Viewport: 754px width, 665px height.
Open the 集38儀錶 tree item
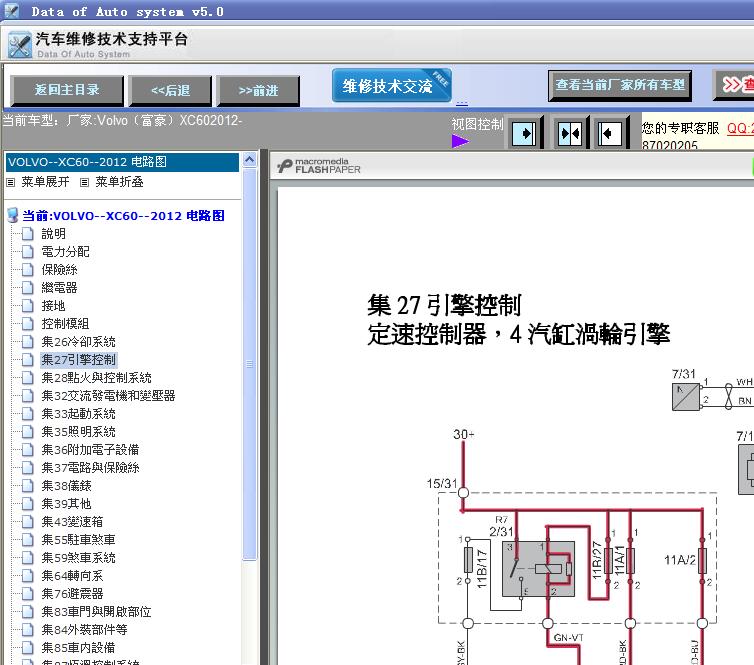coord(66,486)
